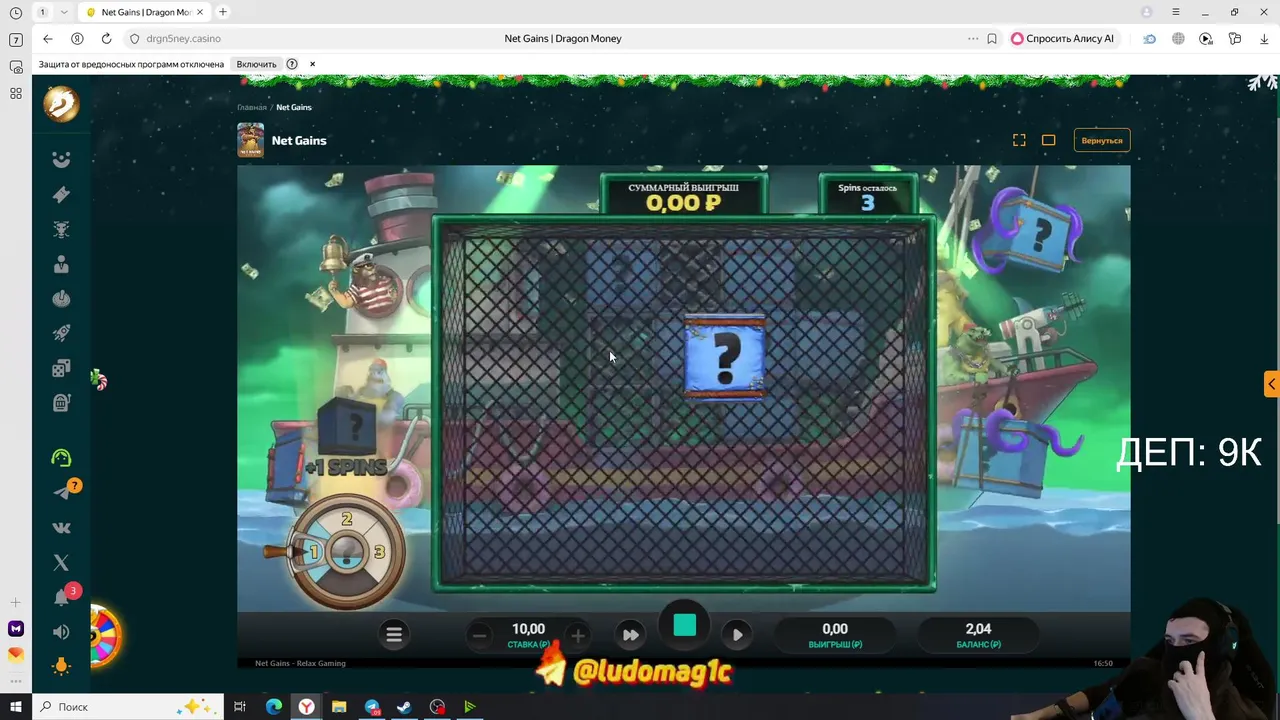Open browser extensions puzzle icon
Image resolution: width=1280 pixels, height=720 pixels.
pos(1235,38)
